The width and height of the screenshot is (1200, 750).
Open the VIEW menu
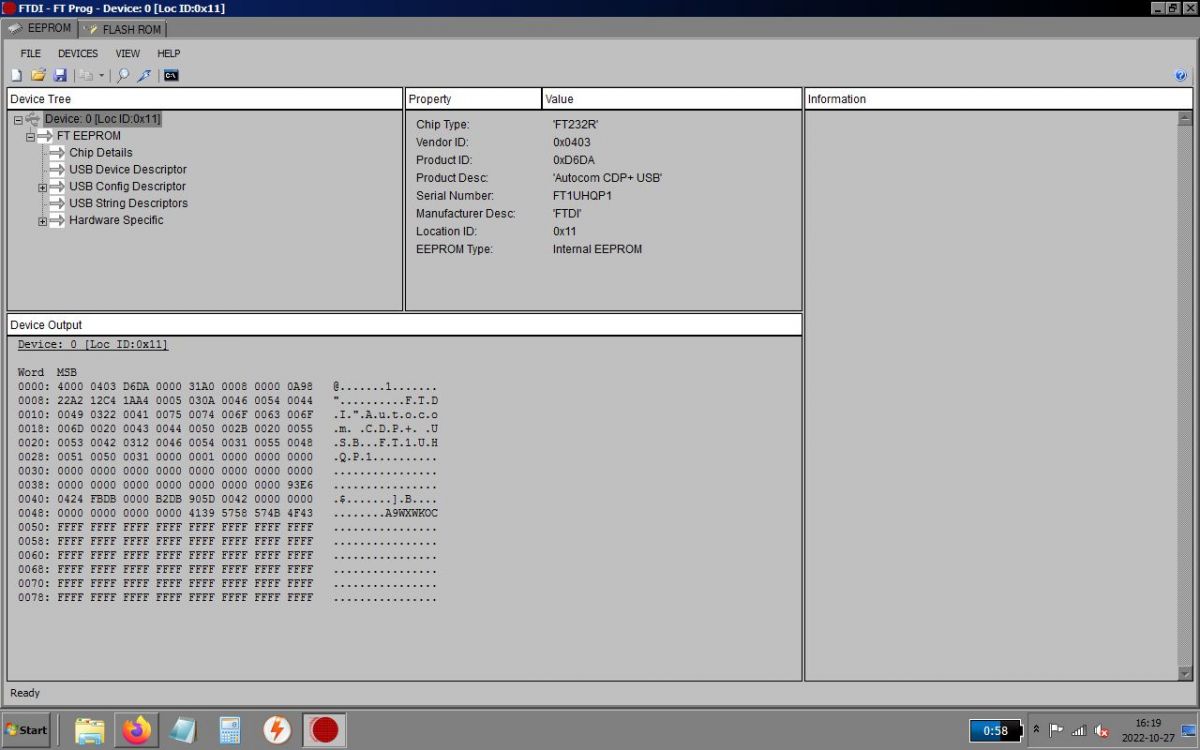click(128, 53)
